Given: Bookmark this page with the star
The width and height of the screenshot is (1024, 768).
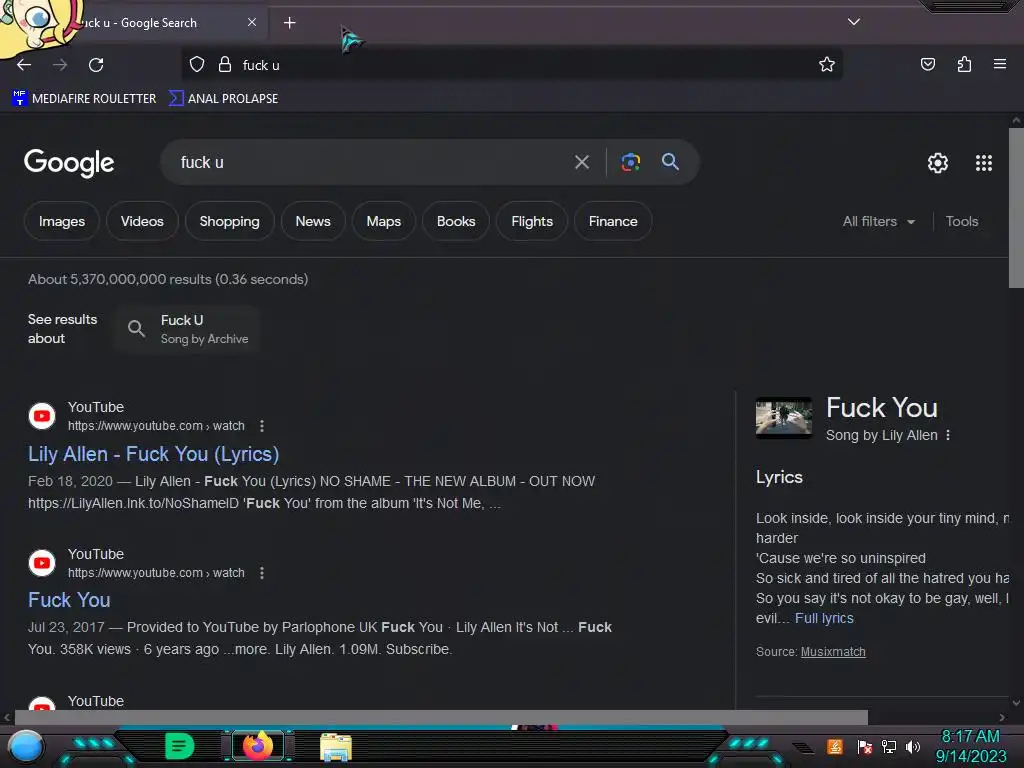Looking at the screenshot, I should pos(827,64).
